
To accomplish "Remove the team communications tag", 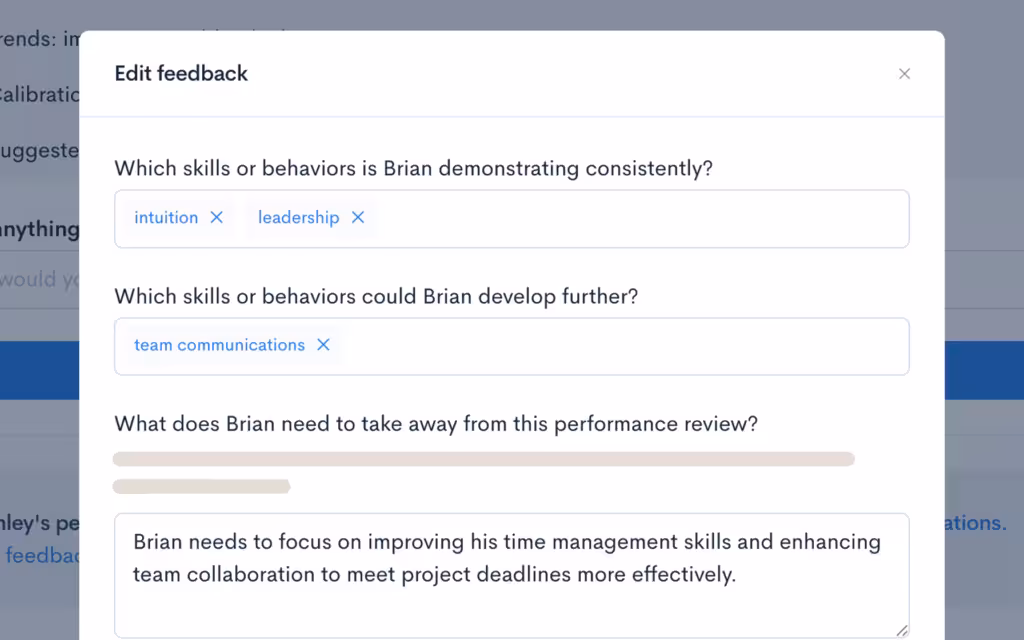I will [323, 345].
